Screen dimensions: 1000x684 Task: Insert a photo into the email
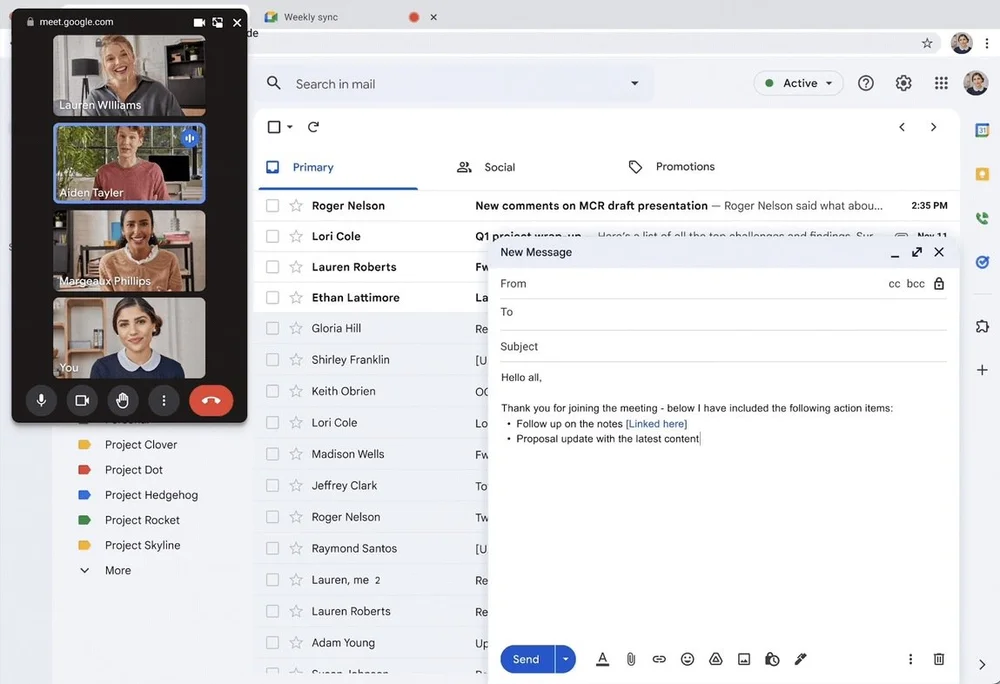(743, 659)
